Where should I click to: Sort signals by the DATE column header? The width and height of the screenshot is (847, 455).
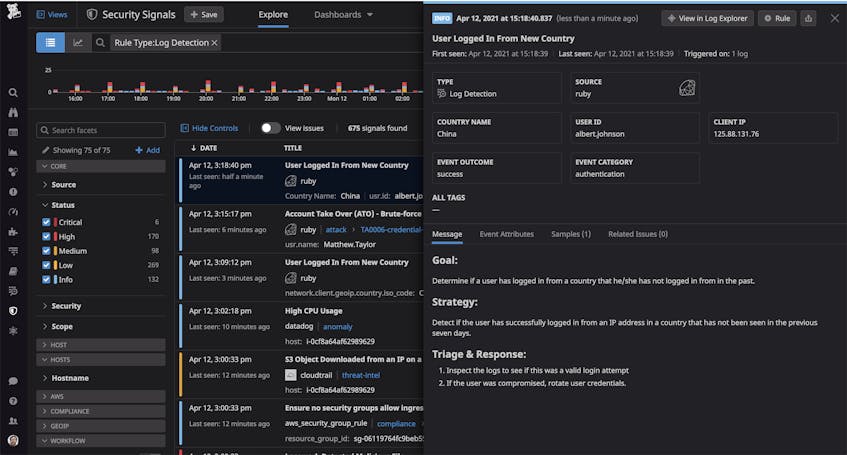[204, 148]
